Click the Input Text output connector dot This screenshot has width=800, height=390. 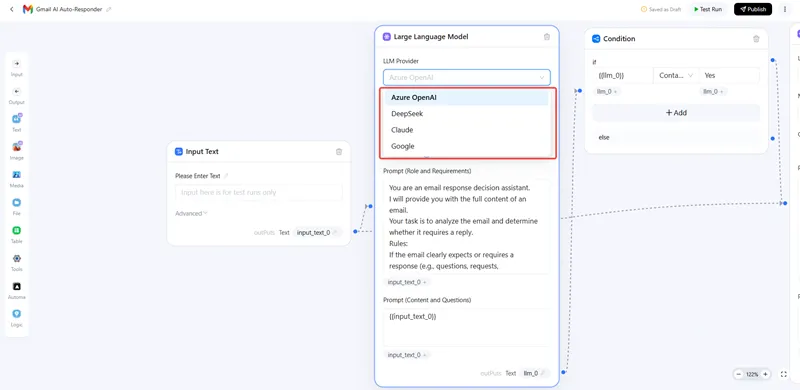(x=355, y=232)
